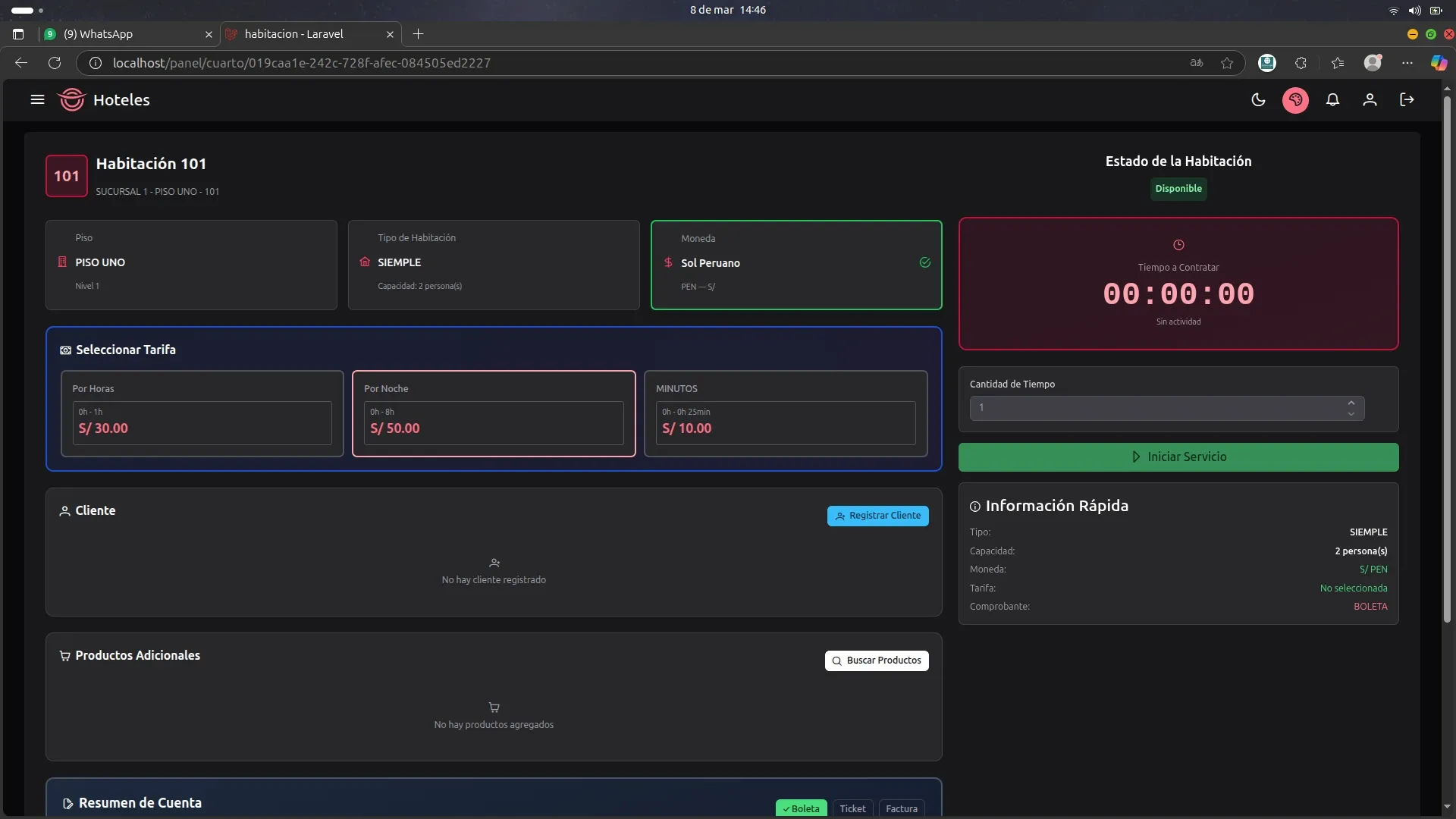
Task: Open the notifications bell
Action: pos(1332,99)
